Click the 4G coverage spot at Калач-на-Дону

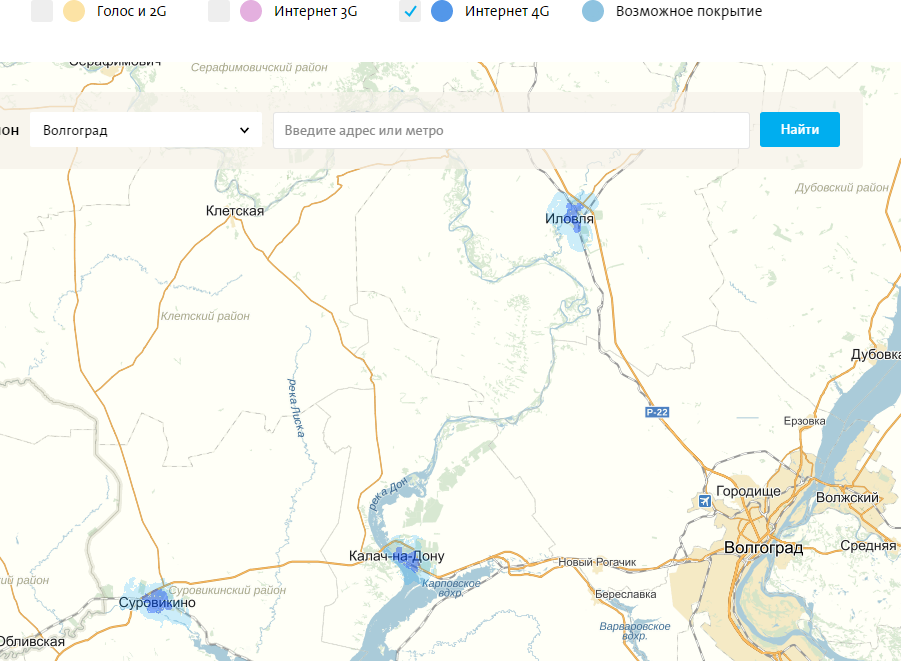coord(409,567)
